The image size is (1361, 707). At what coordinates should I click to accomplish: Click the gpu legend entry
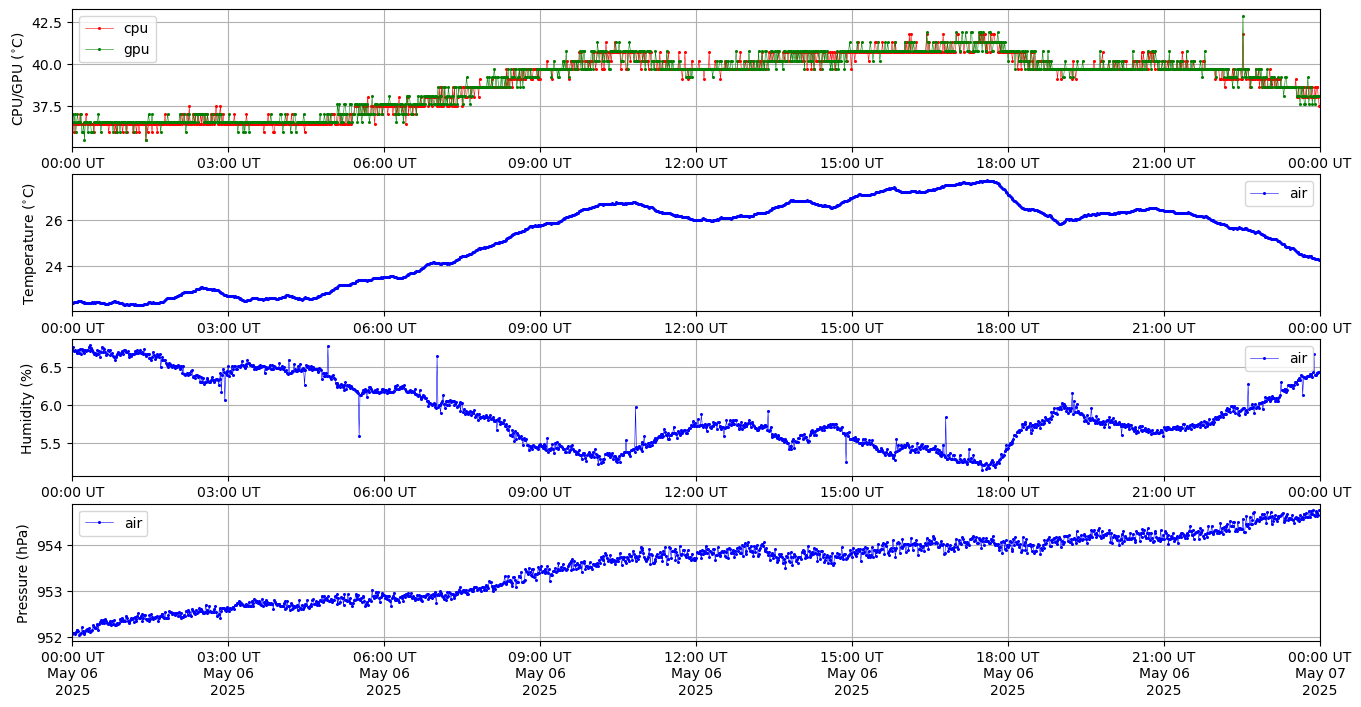117,49
